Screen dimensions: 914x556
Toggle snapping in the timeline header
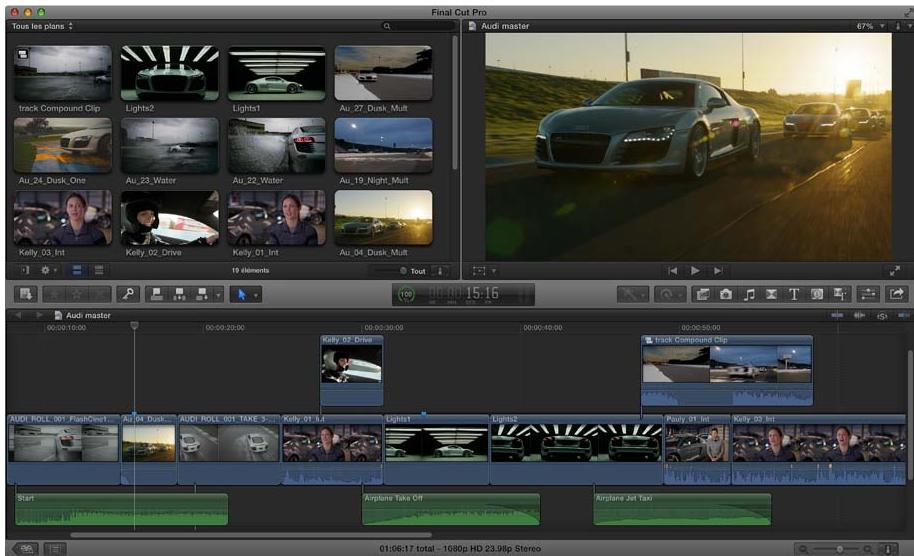tap(904, 315)
